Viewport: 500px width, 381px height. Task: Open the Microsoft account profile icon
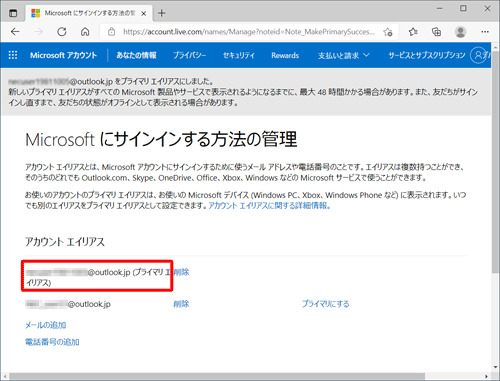478,55
